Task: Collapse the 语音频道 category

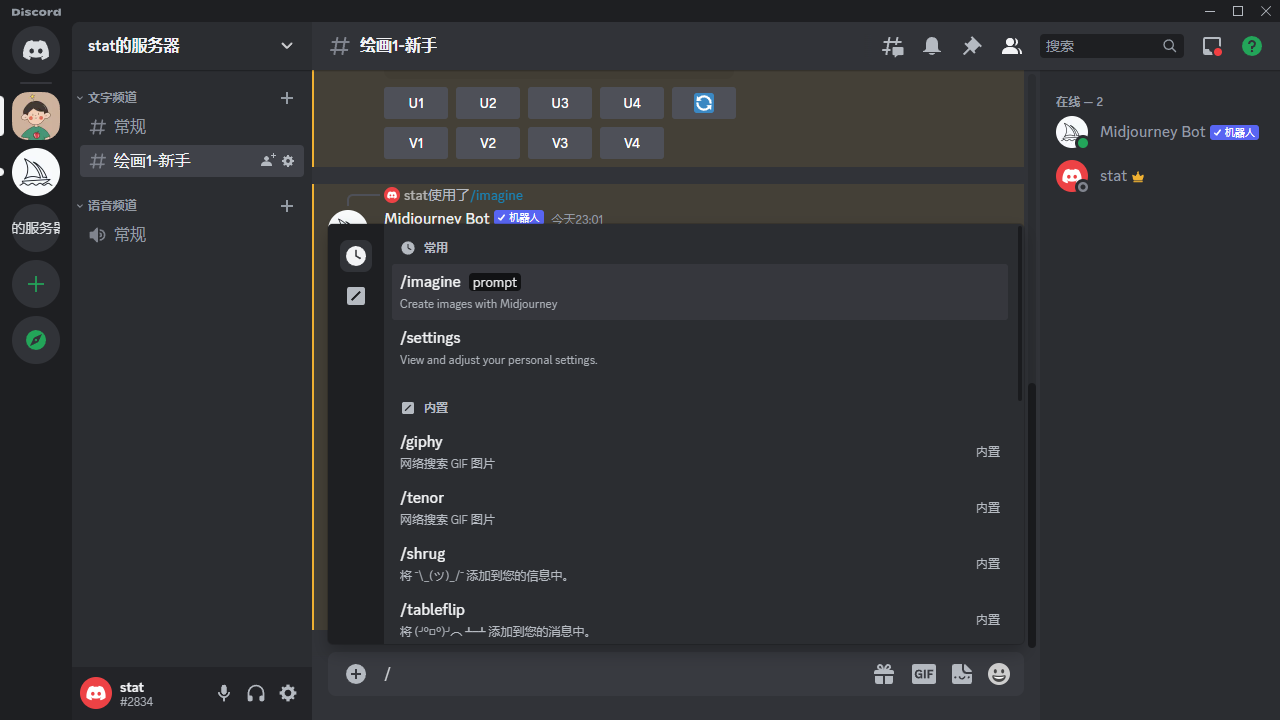Action: [x=107, y=205]
